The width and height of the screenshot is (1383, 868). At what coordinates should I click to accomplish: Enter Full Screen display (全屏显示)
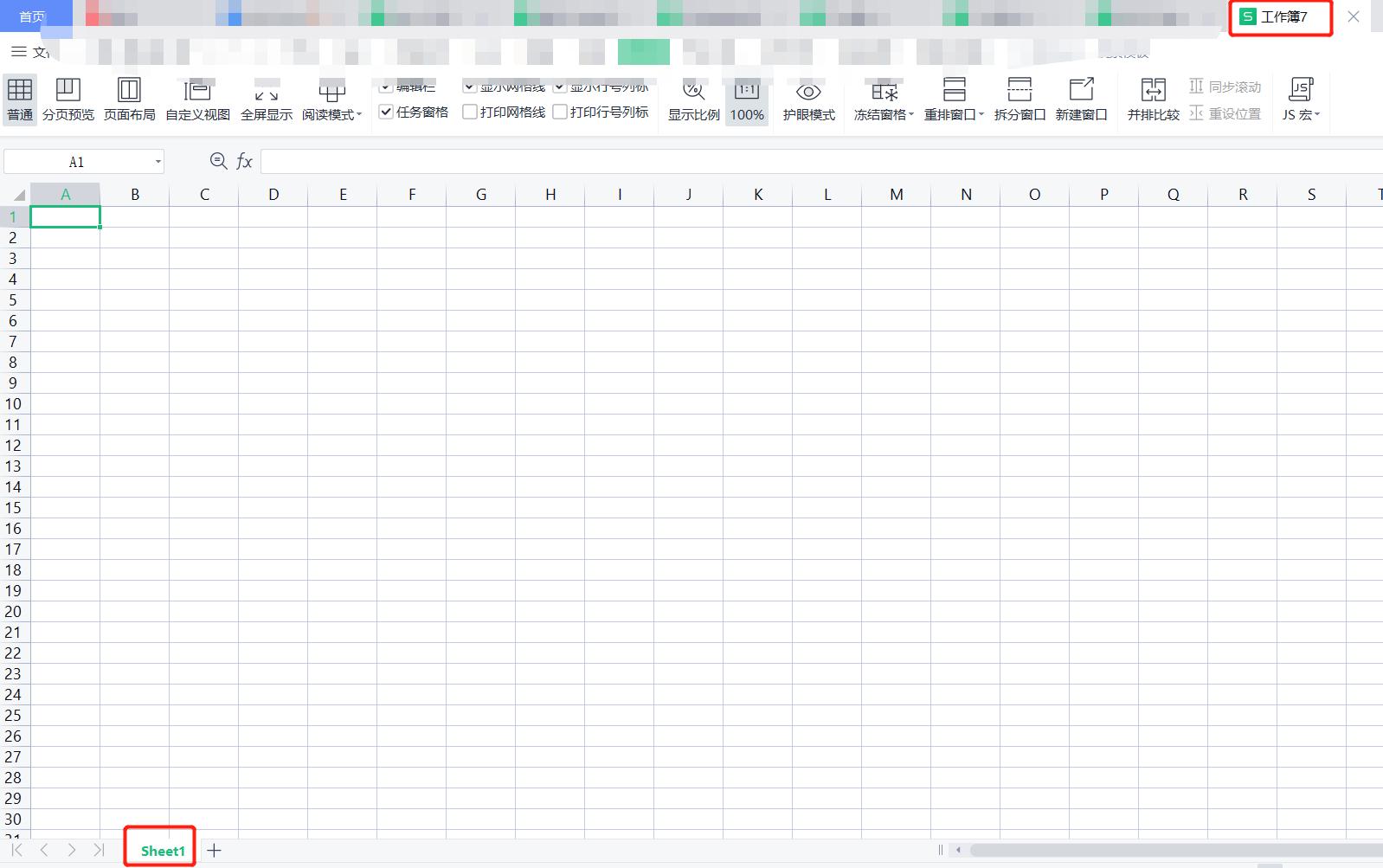pyautogui.click(x=267, y=100)
